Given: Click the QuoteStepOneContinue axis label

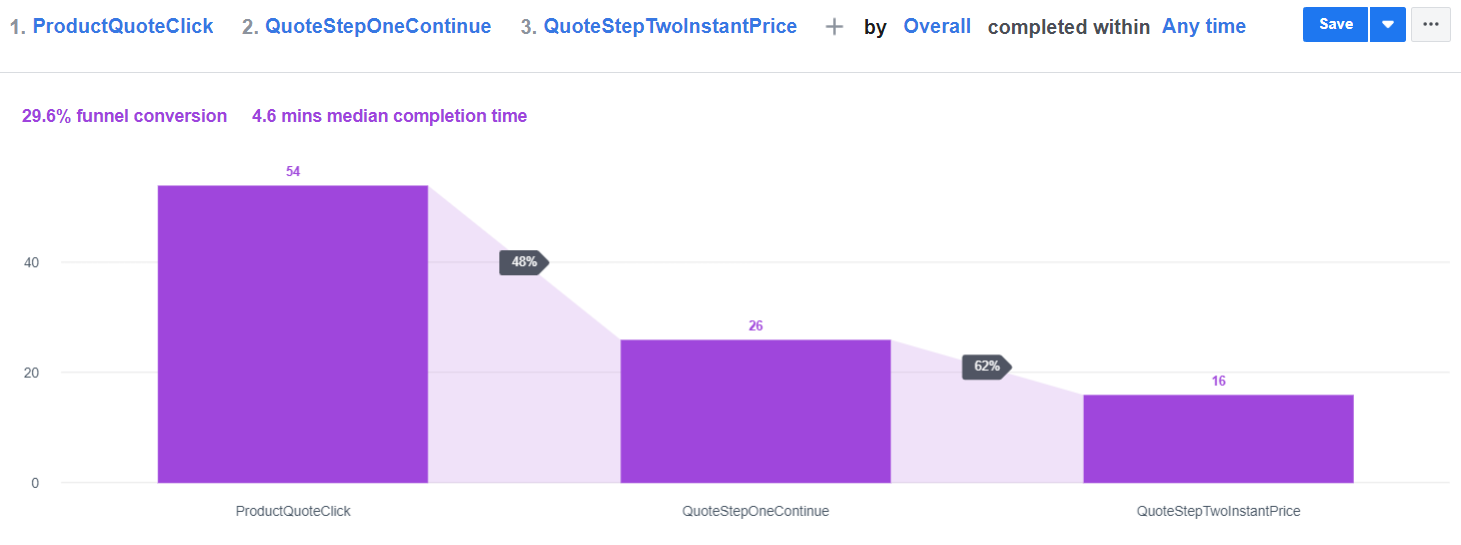Looking at the screenshot, I should 755,511.
